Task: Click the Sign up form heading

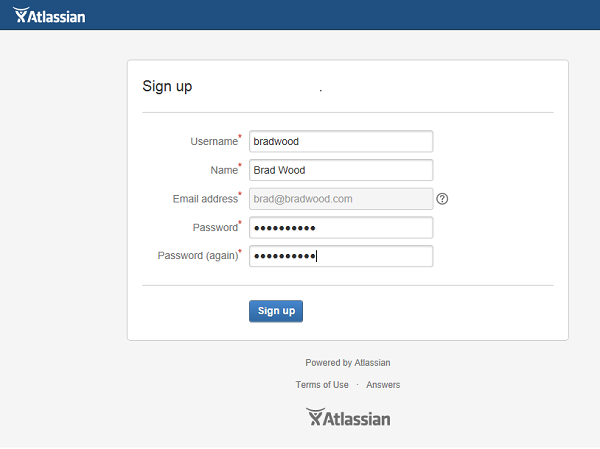Action: [168, 87]
